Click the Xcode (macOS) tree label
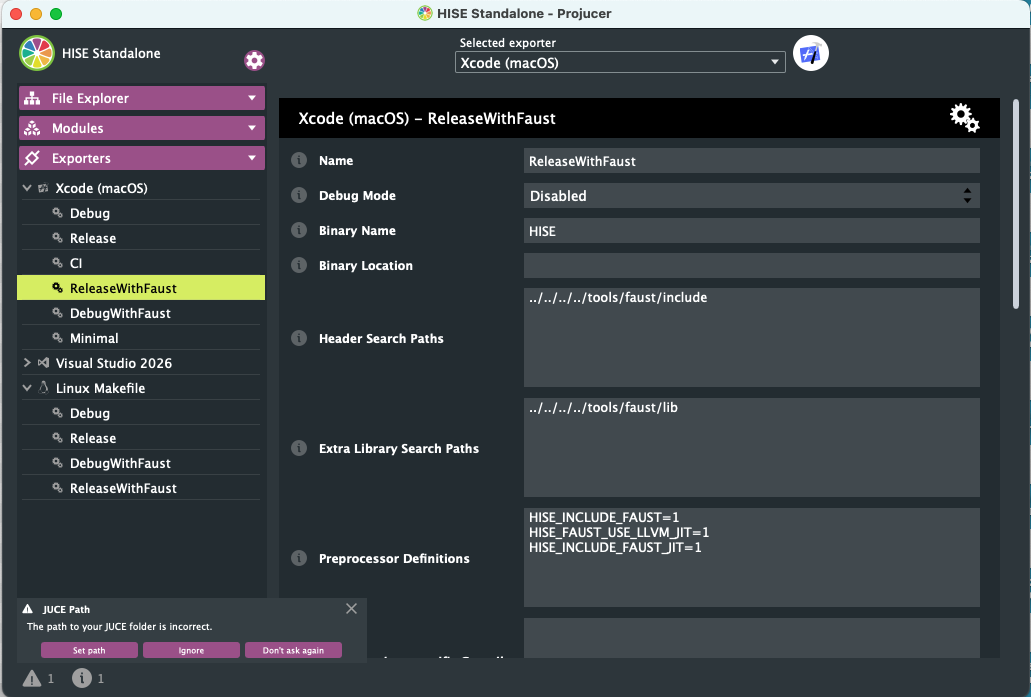This screenshot has height=697, width=1031. (101, 188)
